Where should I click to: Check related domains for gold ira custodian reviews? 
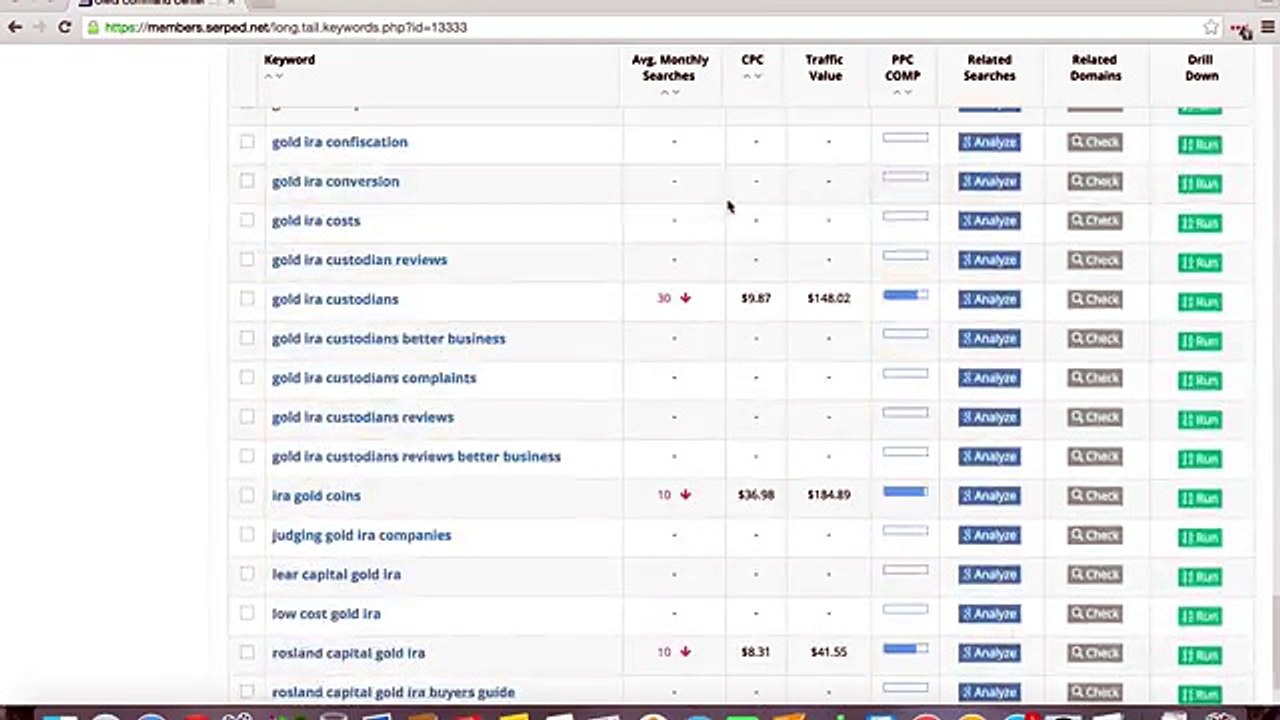coord(1094,260)
